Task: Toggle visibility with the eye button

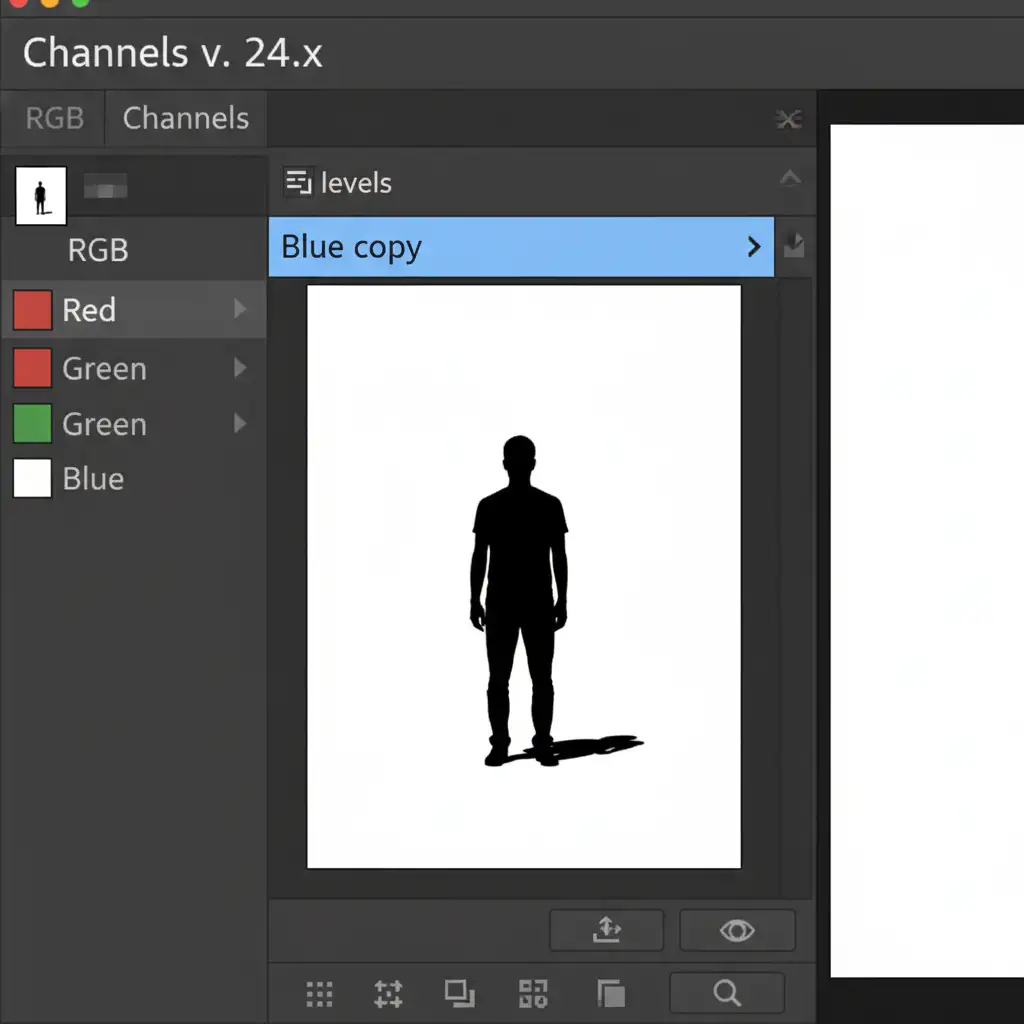Action: tap(737, 930)
